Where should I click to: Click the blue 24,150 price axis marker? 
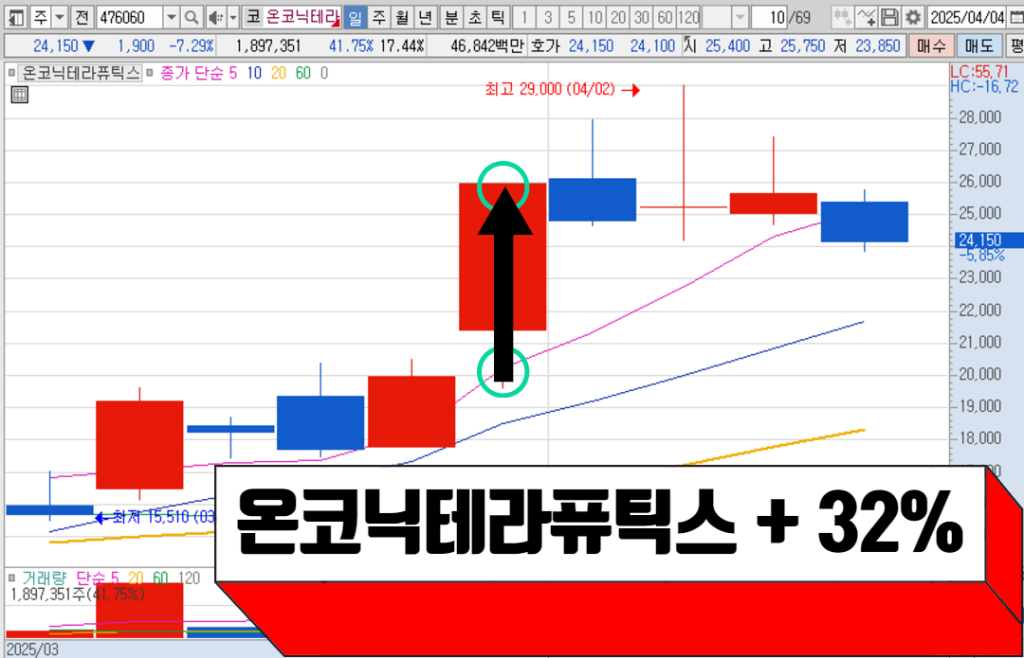click(x=988, y=241)
